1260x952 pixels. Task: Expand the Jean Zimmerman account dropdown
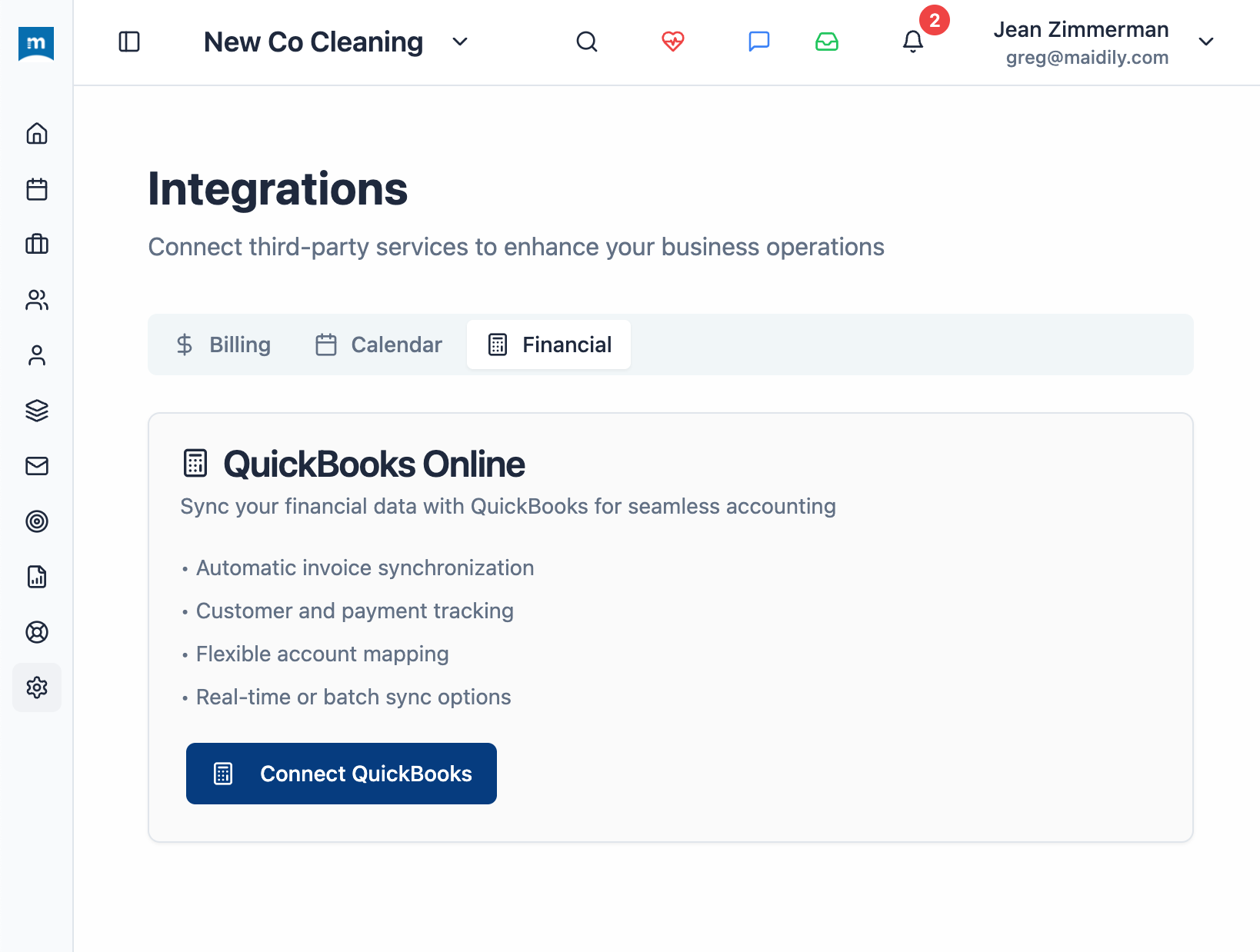[x=1206, y=42]
